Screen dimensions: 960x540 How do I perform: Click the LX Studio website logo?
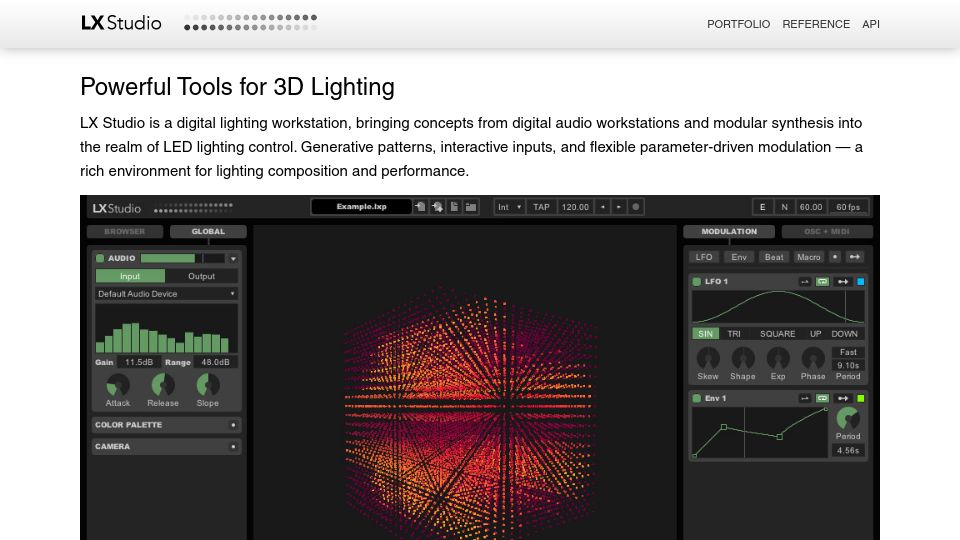(x=121, y=23)
